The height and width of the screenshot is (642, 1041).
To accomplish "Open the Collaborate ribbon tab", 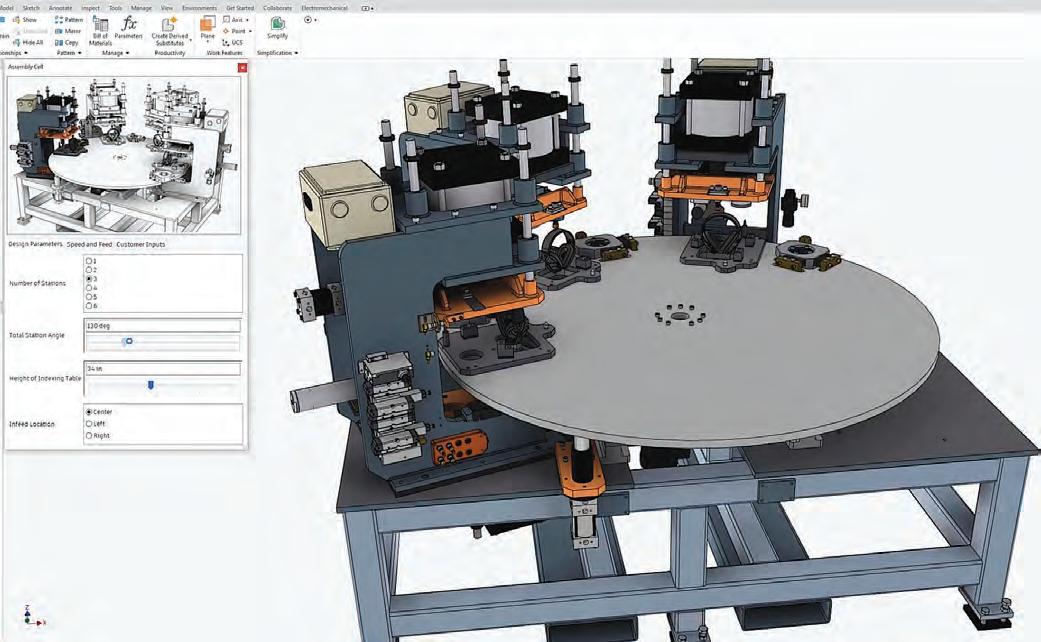I will [x=278, y=9].
